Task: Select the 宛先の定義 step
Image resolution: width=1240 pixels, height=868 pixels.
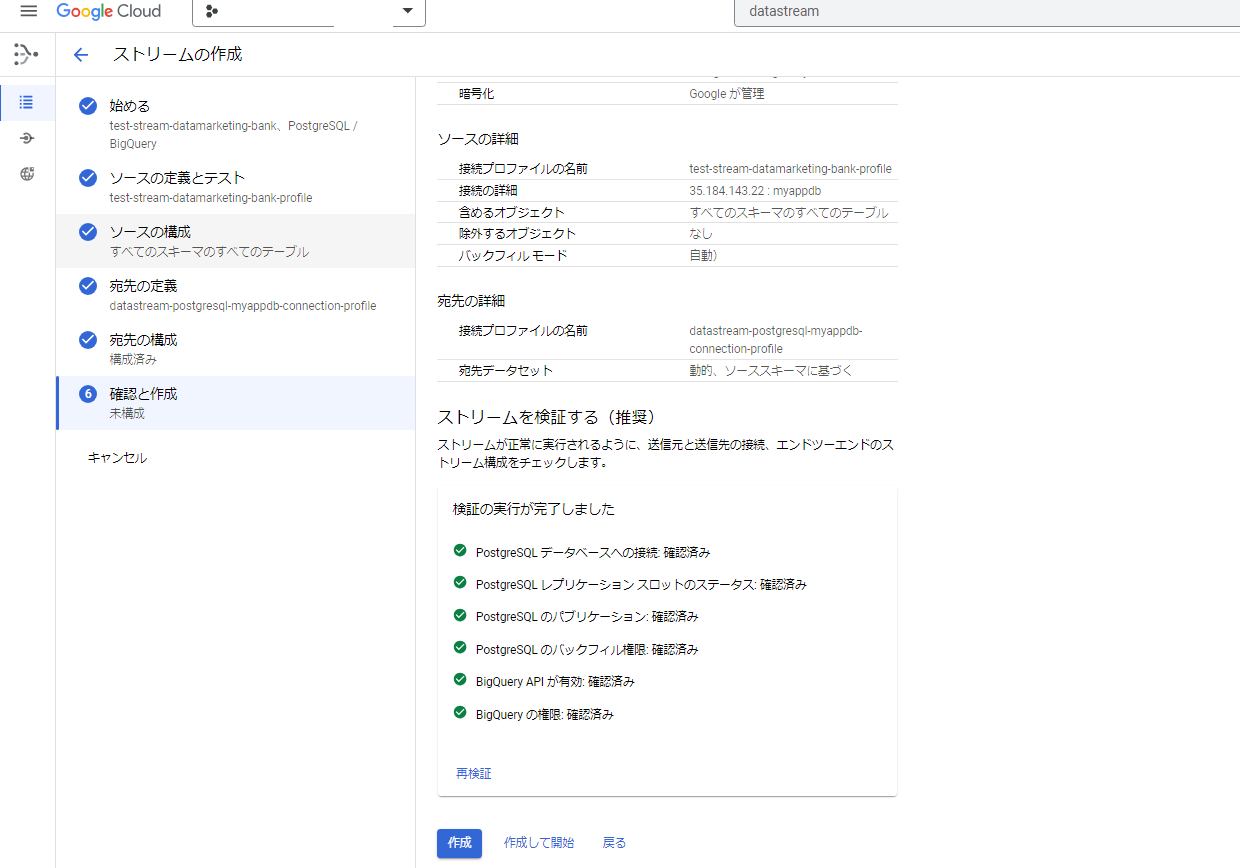Action: pos(235,295)
